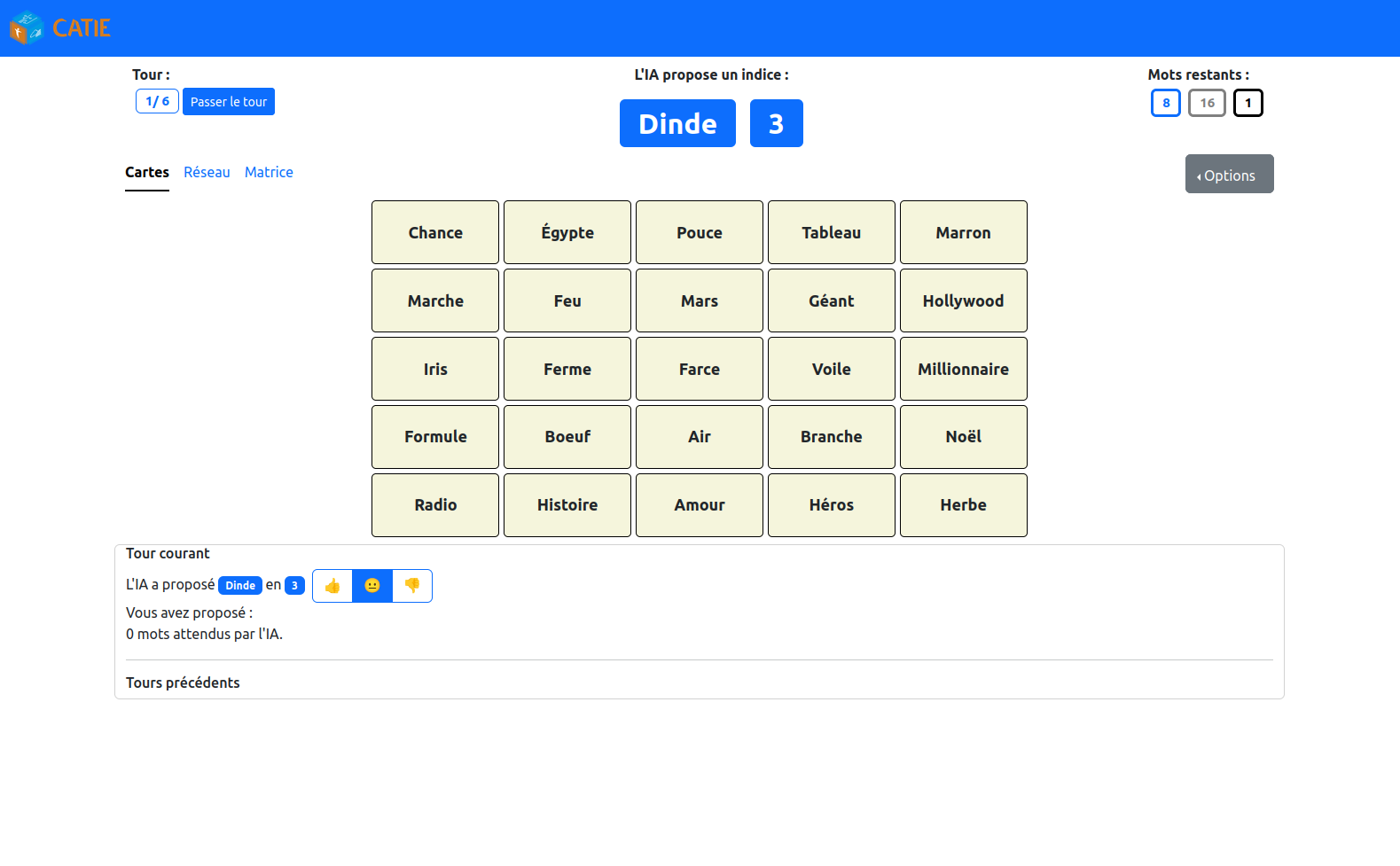The width and height of the screenshot is (1400, 866).
Task: Click the 1/6 turn counter badge
Action: (157, 101)
